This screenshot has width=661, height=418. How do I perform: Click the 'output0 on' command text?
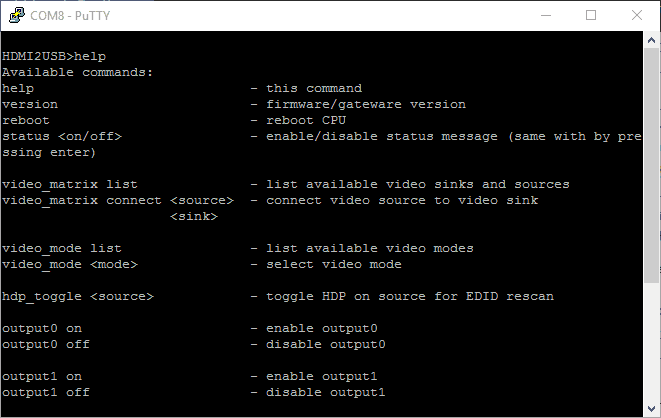click(42, 328)
